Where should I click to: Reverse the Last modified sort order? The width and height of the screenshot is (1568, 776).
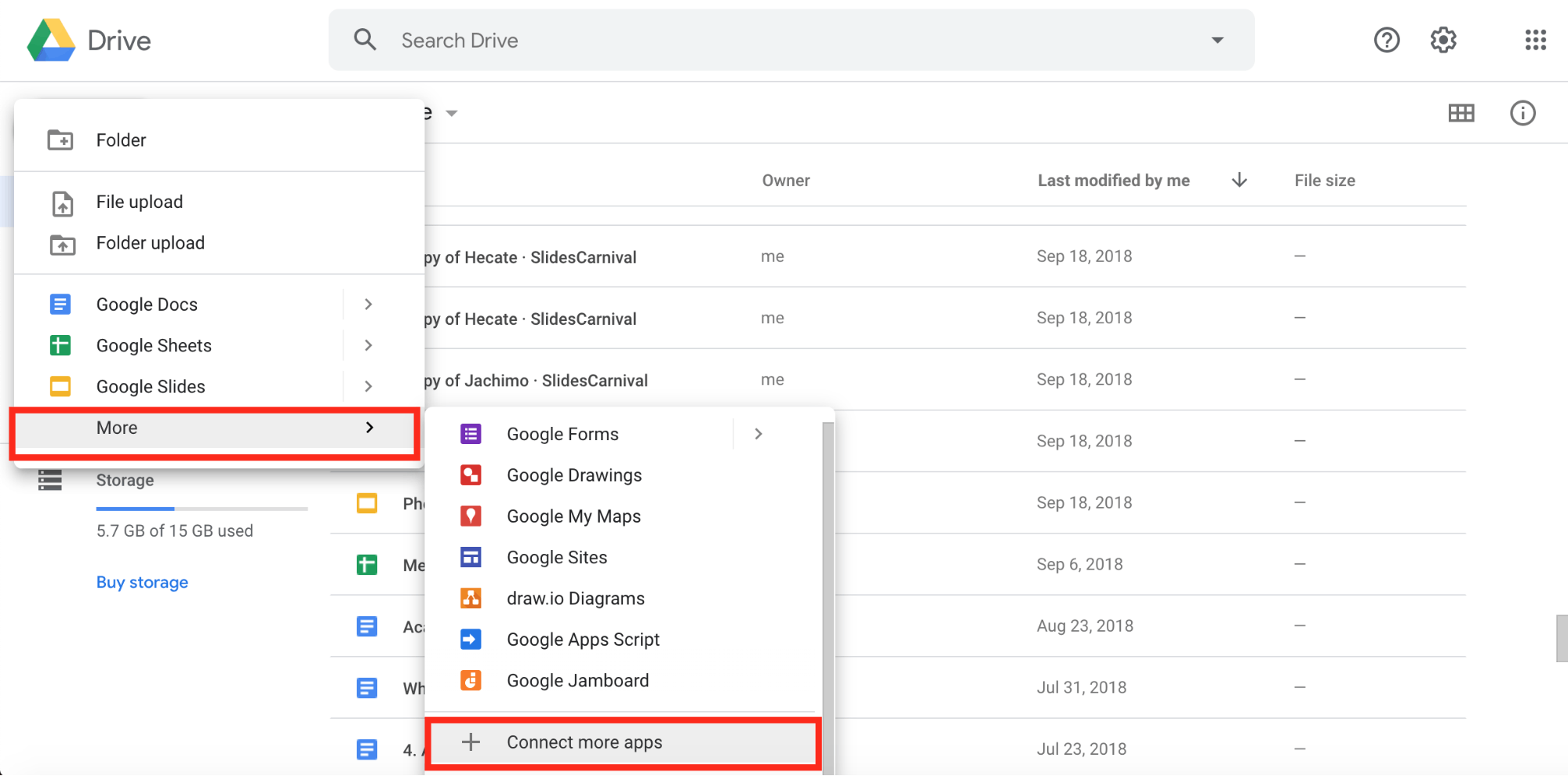[1239, 180]
